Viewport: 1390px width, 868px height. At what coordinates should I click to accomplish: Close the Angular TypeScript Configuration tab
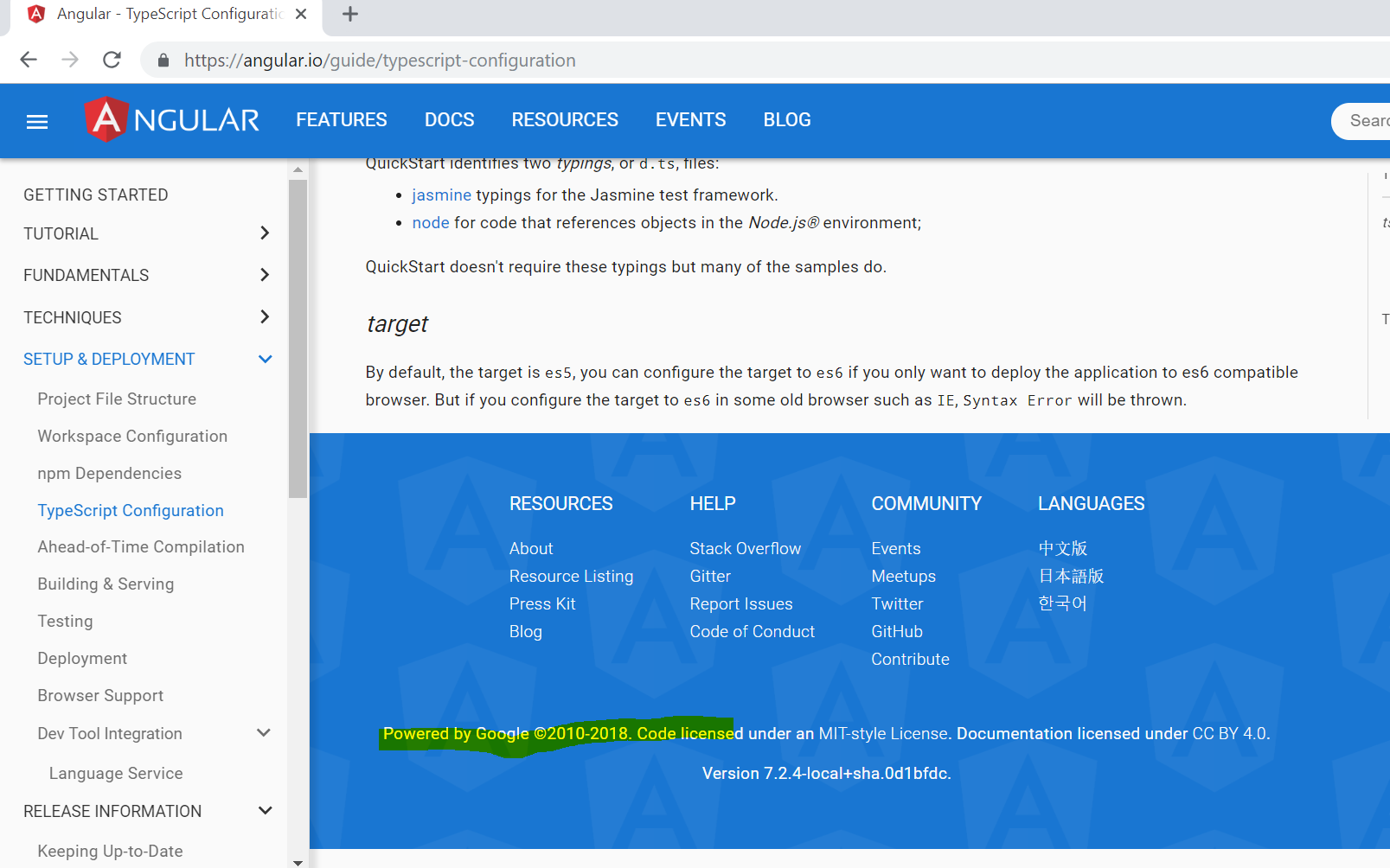point(301,14)
